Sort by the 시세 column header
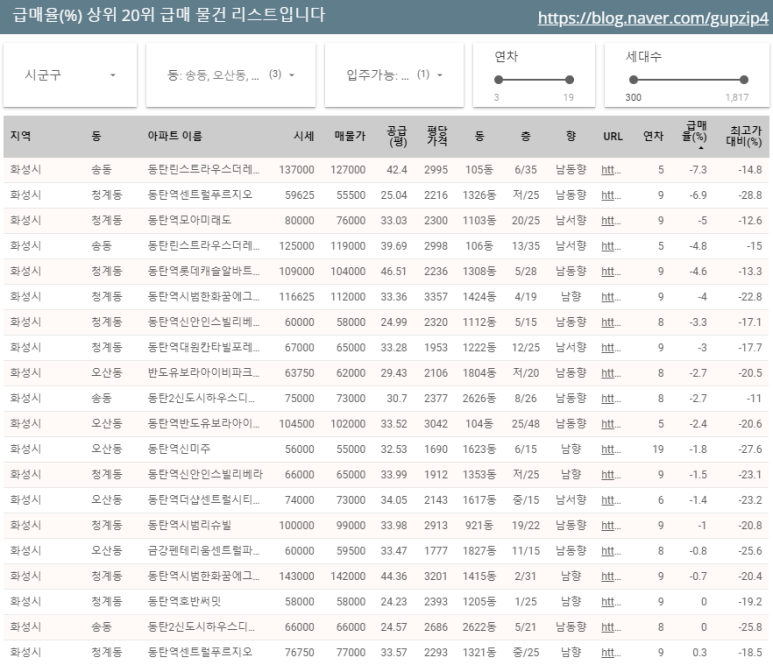Screen dimensions: 773x665 [304, 136]
